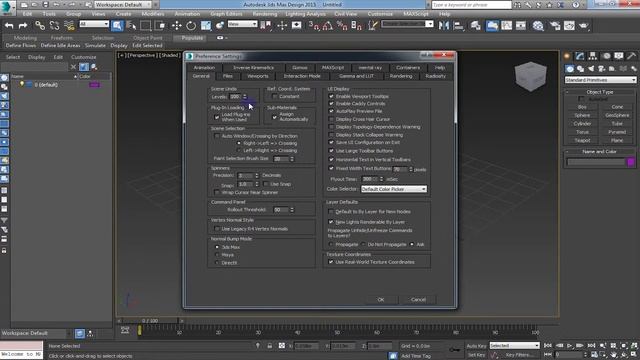This screenshot has height=360, width=640.
Task: Click the 3ds Max application logo button
Action: point(7,7)
